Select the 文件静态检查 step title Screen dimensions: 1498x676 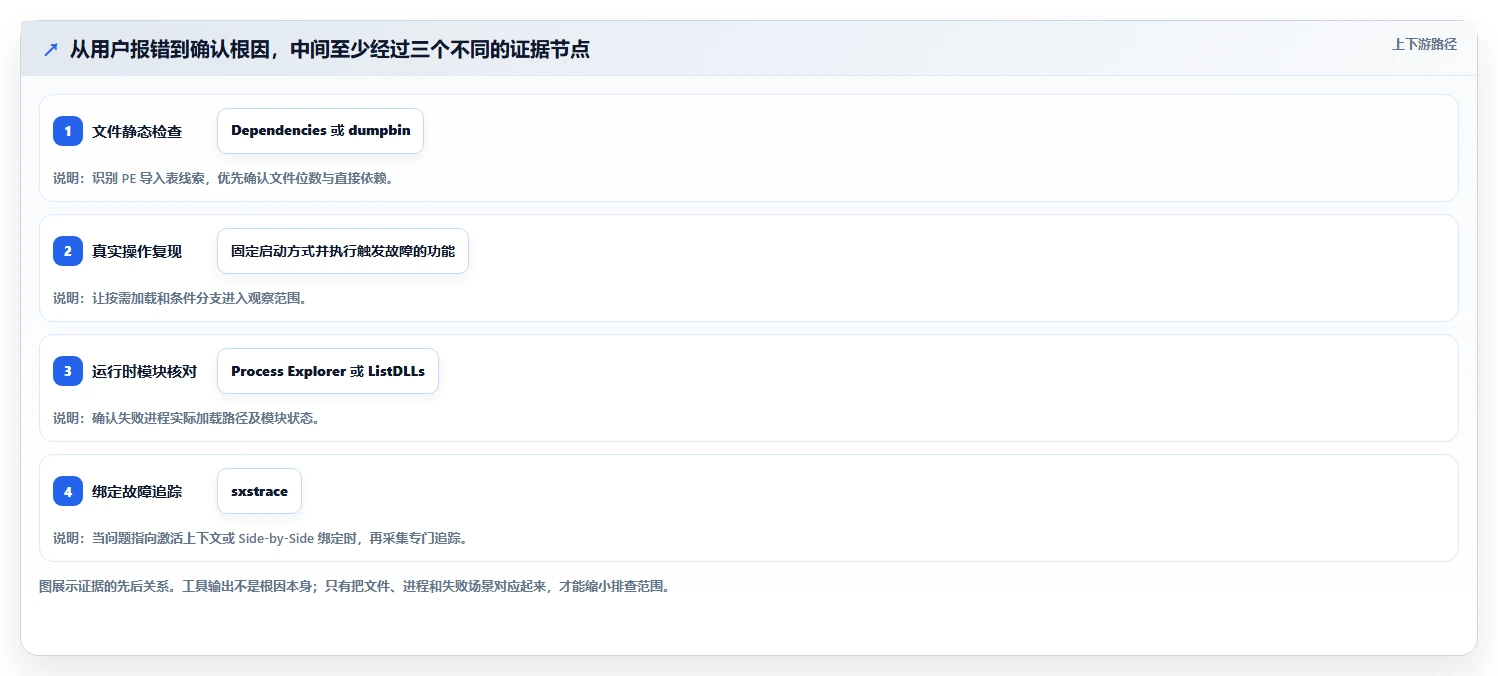point(137,131)
